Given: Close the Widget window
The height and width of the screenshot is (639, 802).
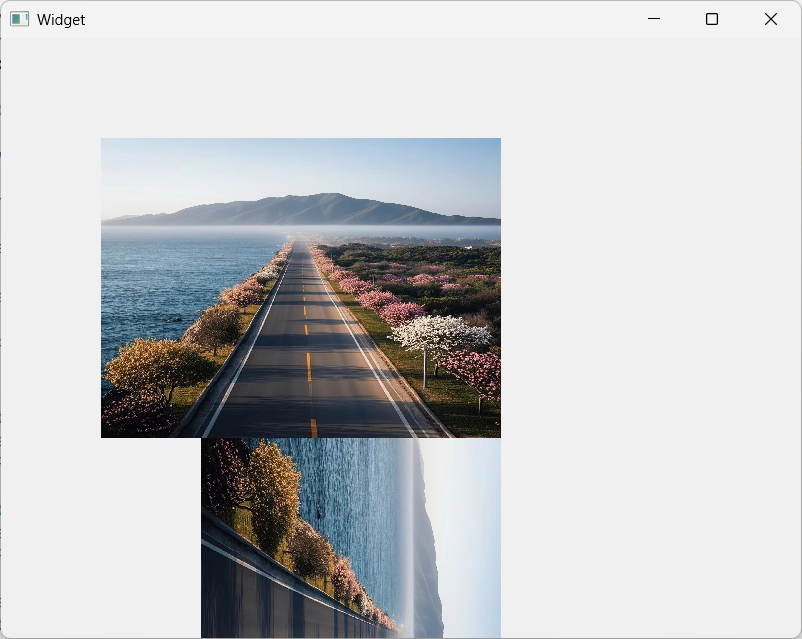Looking at the screenshot, I should point(771,19).
